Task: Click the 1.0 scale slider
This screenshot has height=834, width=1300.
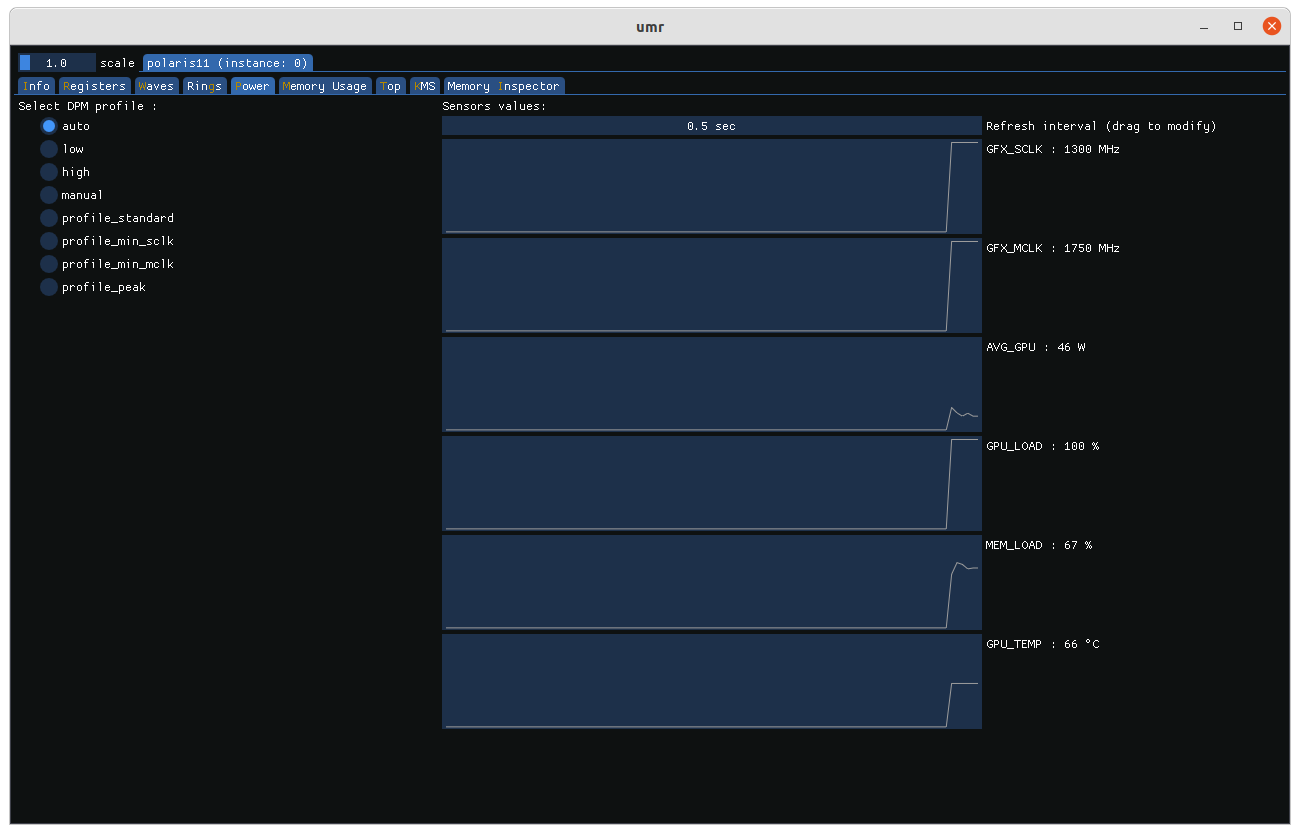Action: [57, 63]
